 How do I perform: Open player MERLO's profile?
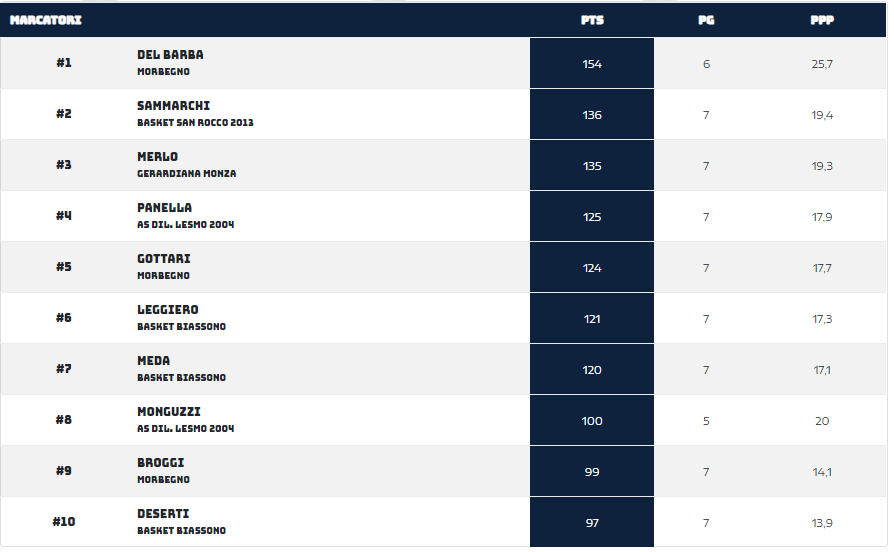tap(157, 157)
